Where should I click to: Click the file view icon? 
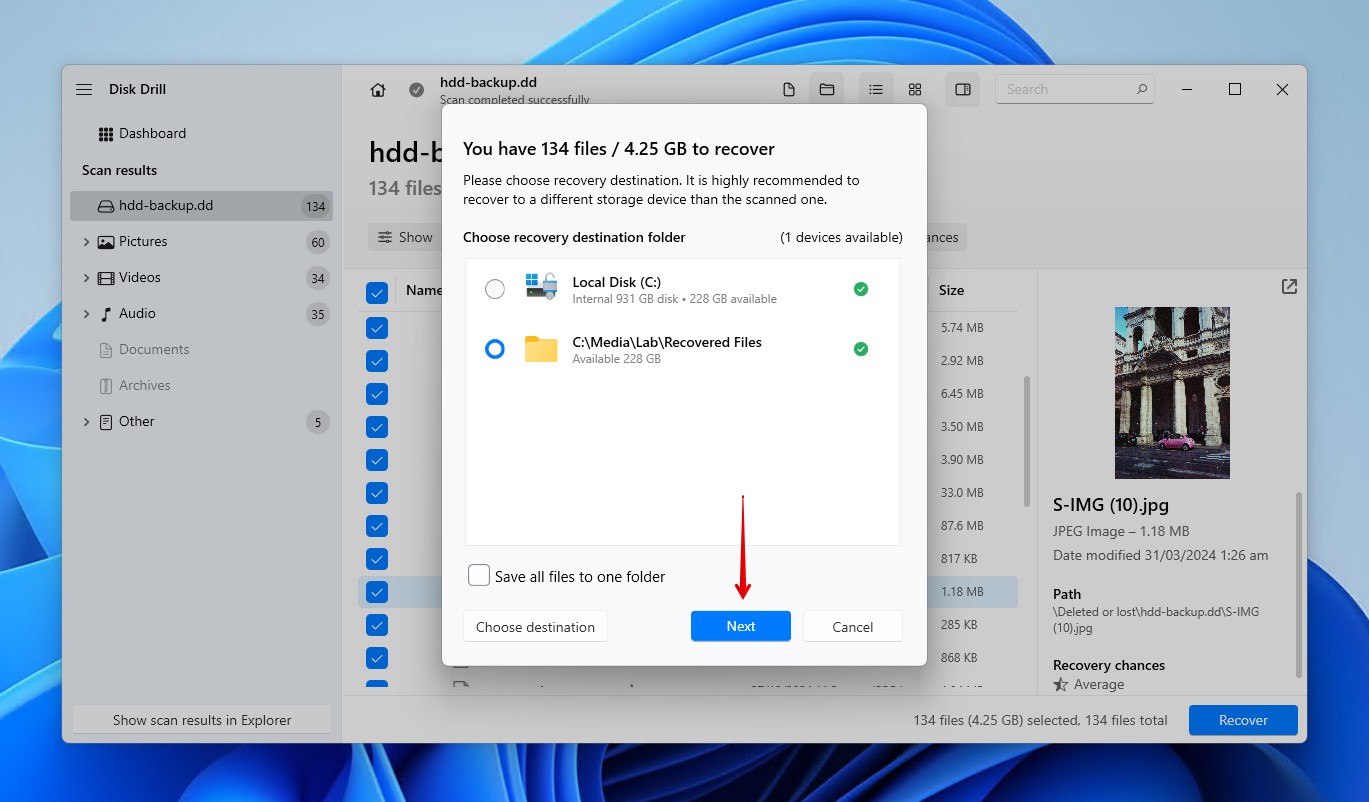point(788,89)
